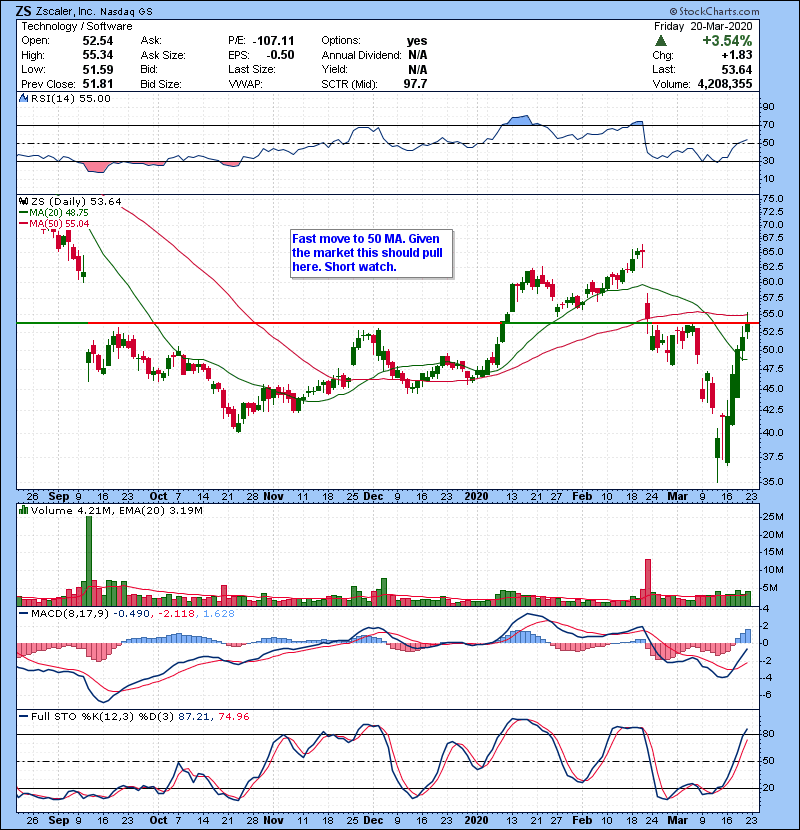Click the VWAP label
This screenshot has width=800, height=830.
246,84
